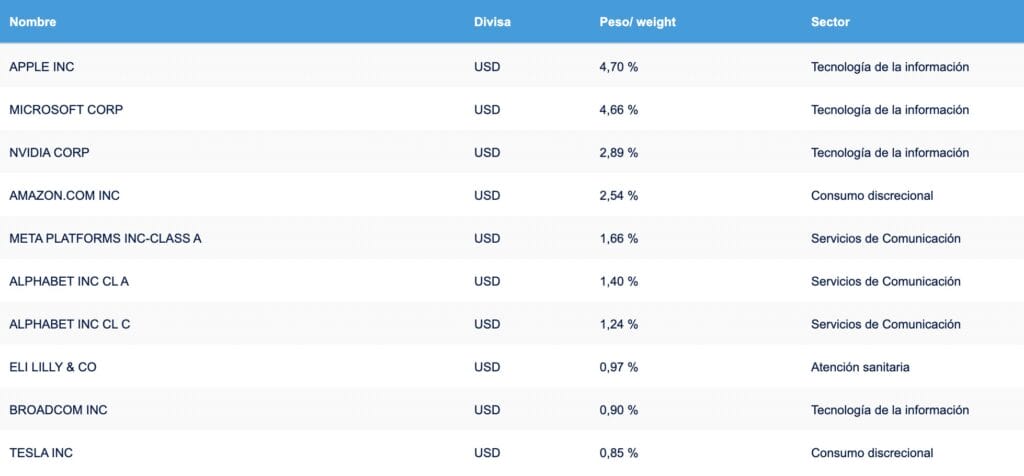This screenshot has height=476, width=1024.
Task: Select the APPLE INC row name
Action: click(x=42, y=67)
